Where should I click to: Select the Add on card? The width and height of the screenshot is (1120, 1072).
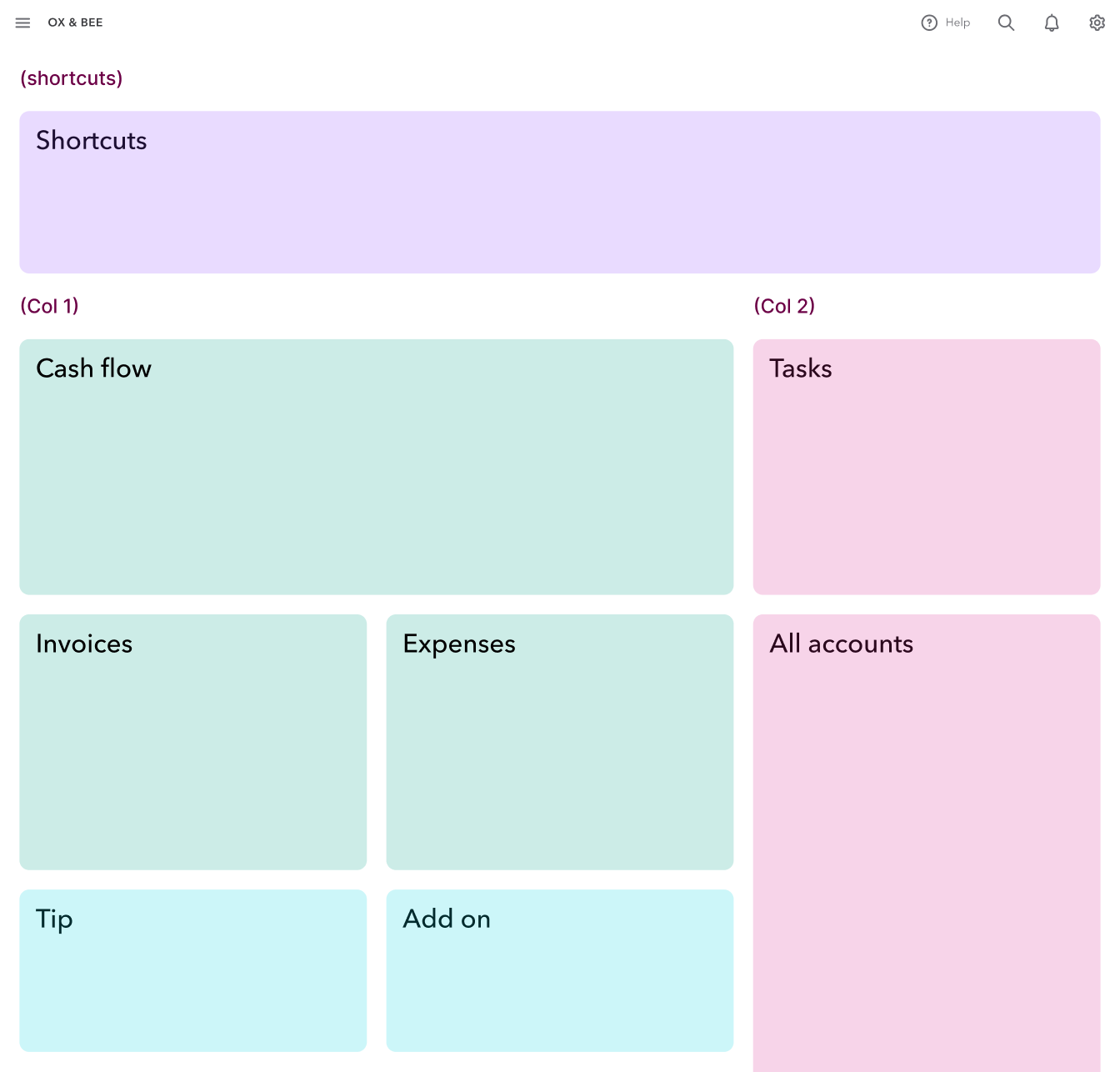560,970
